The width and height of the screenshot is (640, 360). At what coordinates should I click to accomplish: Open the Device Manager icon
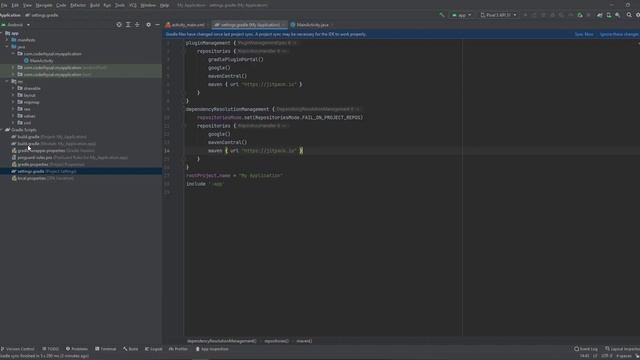[609, 15]
